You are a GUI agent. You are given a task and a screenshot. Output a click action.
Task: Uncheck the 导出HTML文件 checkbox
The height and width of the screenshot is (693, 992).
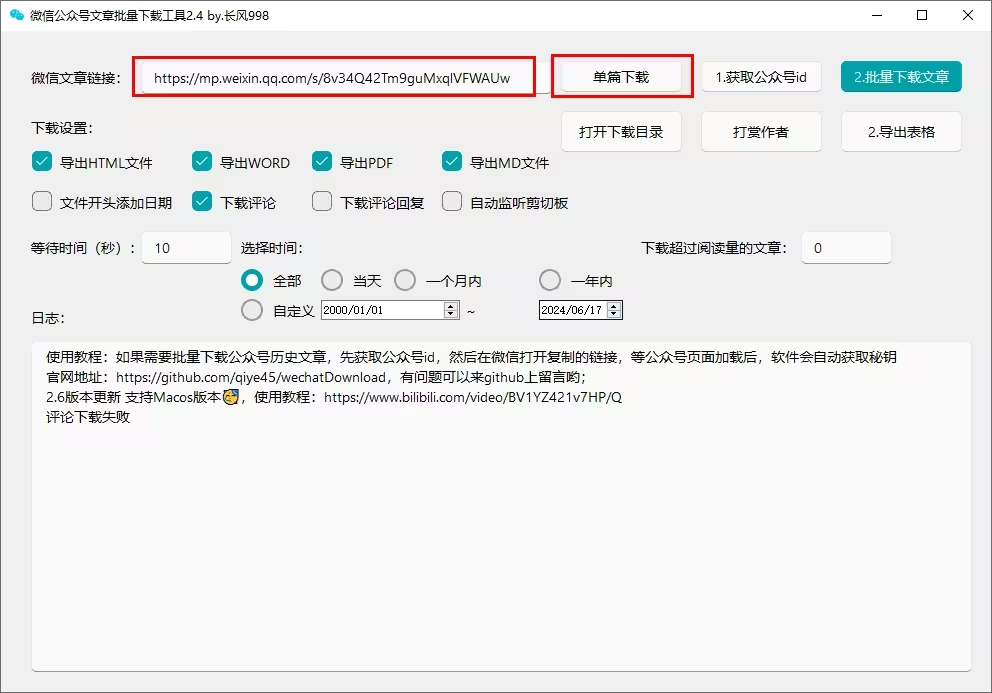point(42,162)
